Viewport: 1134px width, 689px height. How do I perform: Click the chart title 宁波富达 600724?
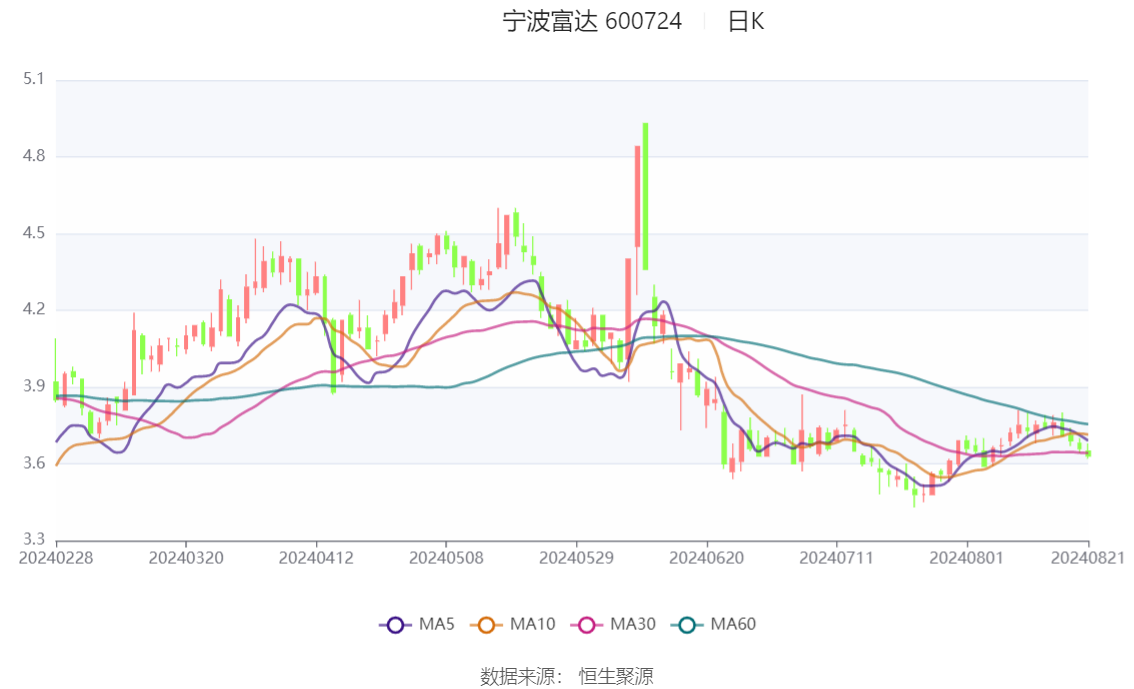click(x=592, y=22)
